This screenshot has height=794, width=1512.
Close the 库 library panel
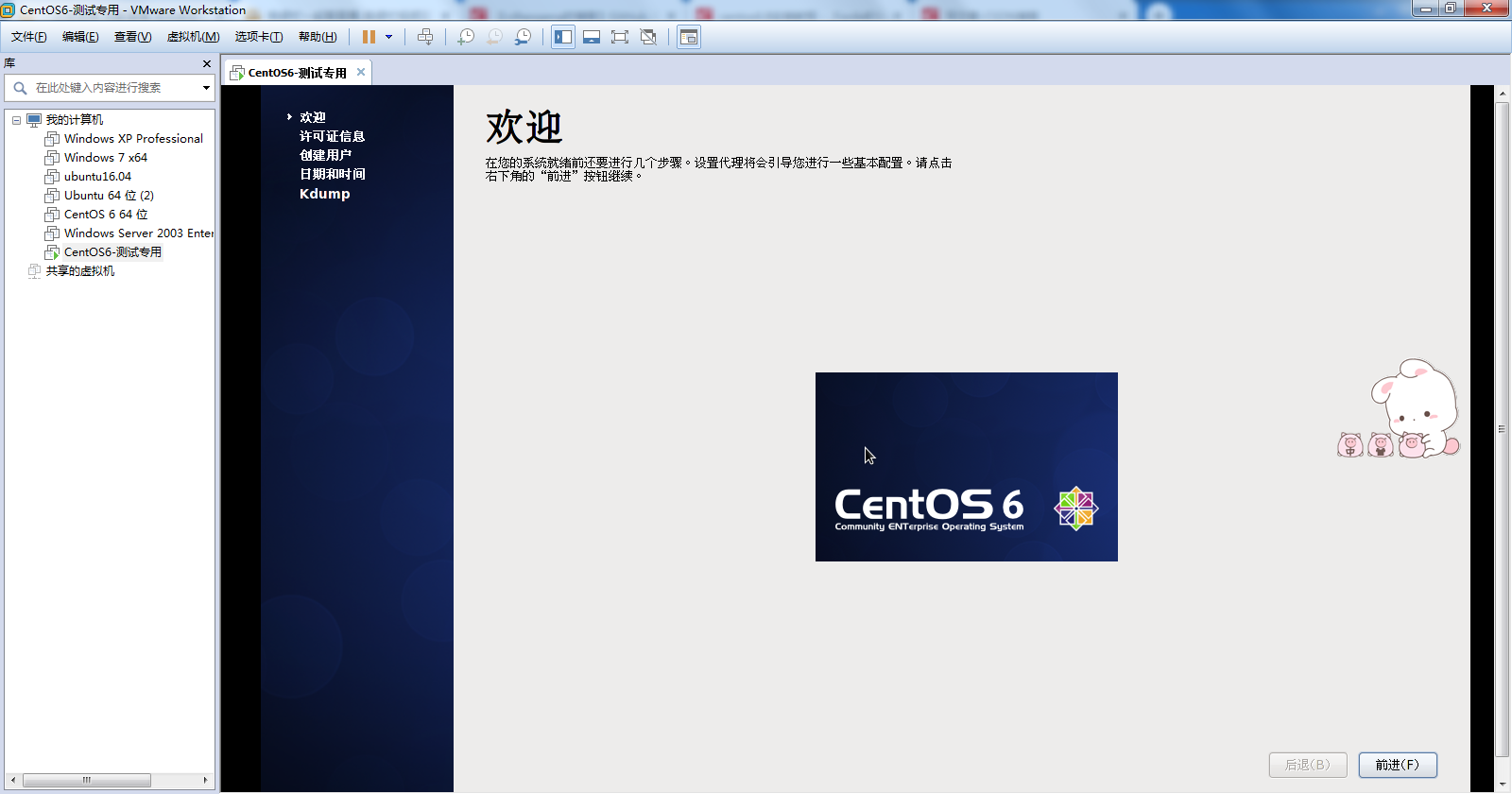click(207, 63)
